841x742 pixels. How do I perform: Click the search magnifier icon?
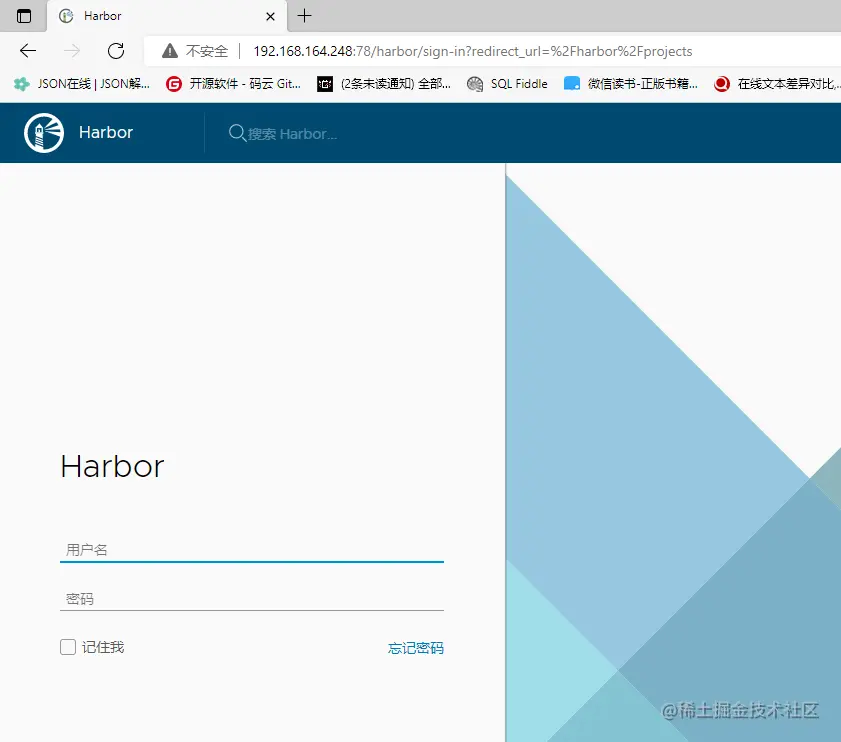[237, 133]
